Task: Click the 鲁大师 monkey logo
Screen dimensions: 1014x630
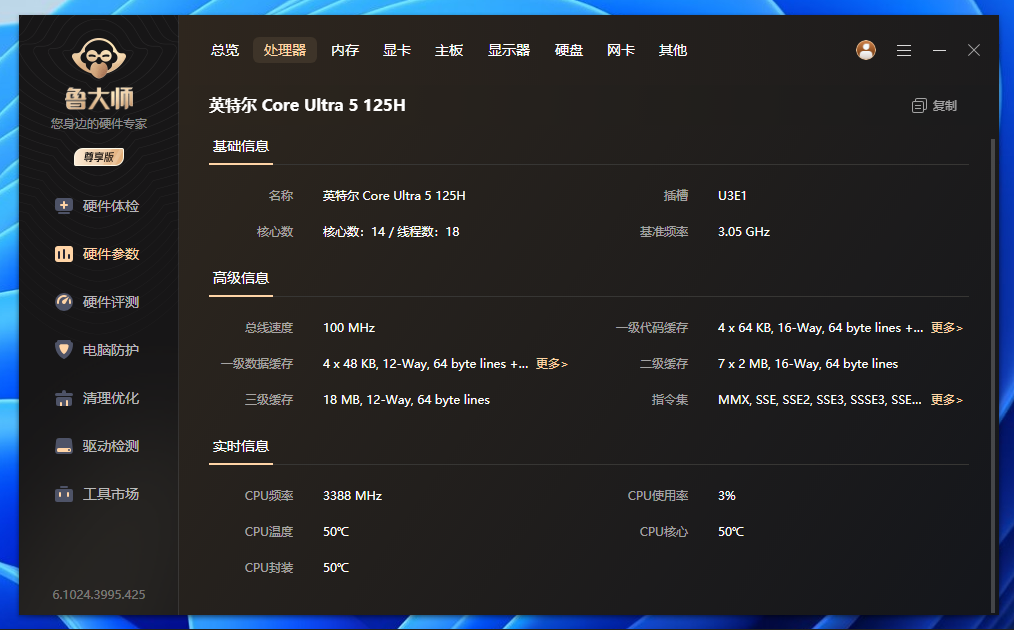Action: coord(98,59)
